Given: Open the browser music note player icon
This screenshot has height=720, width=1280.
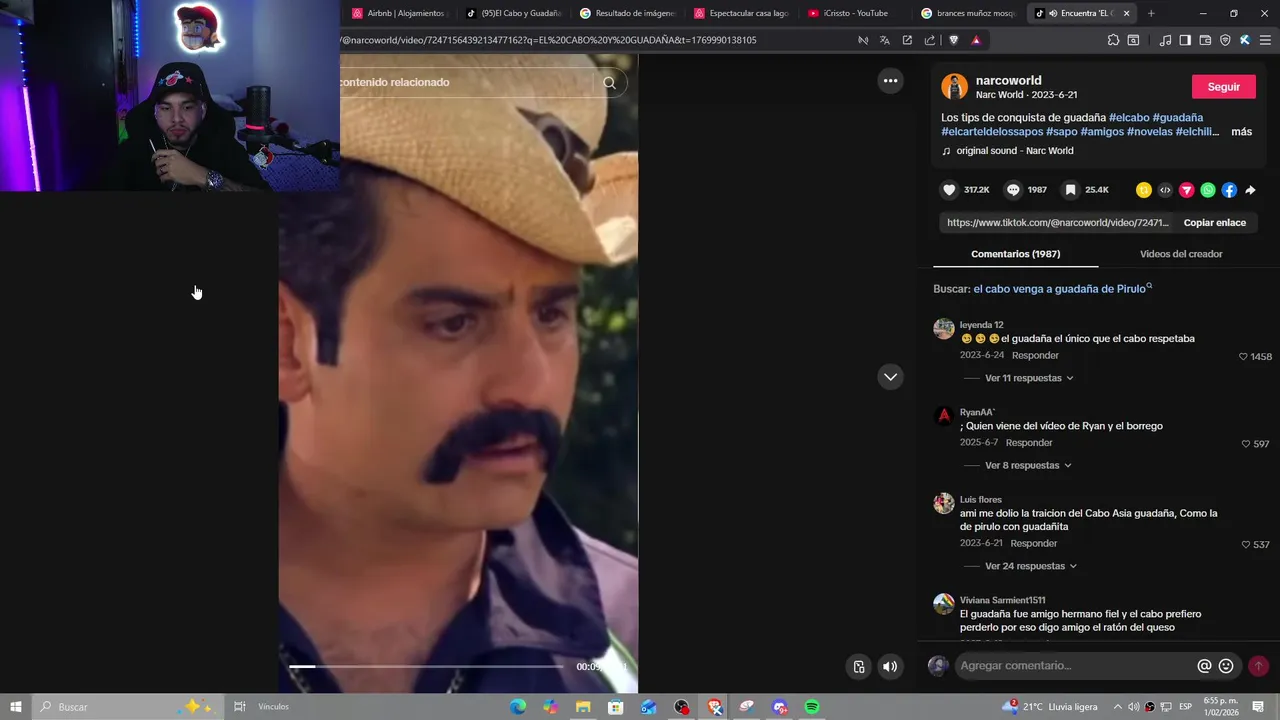Looking at the screenshot, I should 1165,40.
